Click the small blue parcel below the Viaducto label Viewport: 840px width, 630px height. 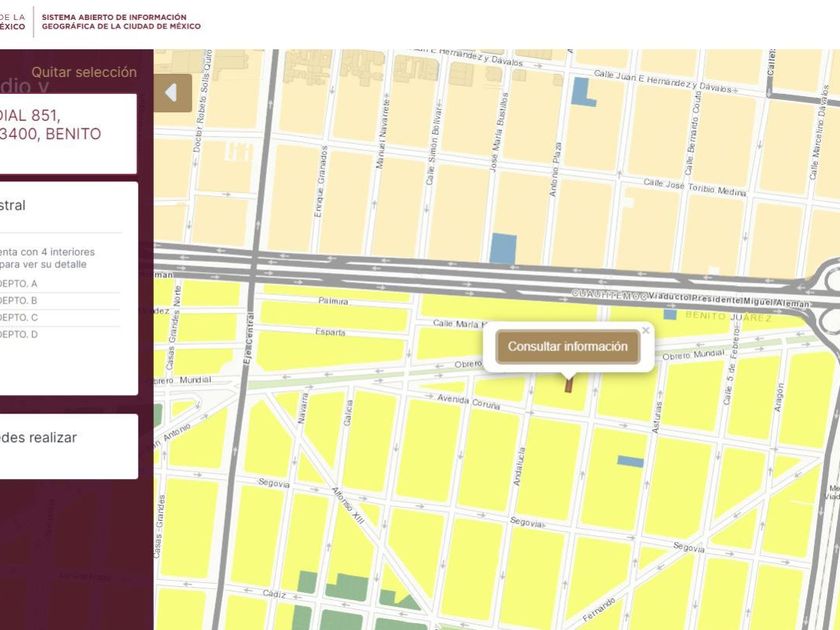click(x=670, y=314)
